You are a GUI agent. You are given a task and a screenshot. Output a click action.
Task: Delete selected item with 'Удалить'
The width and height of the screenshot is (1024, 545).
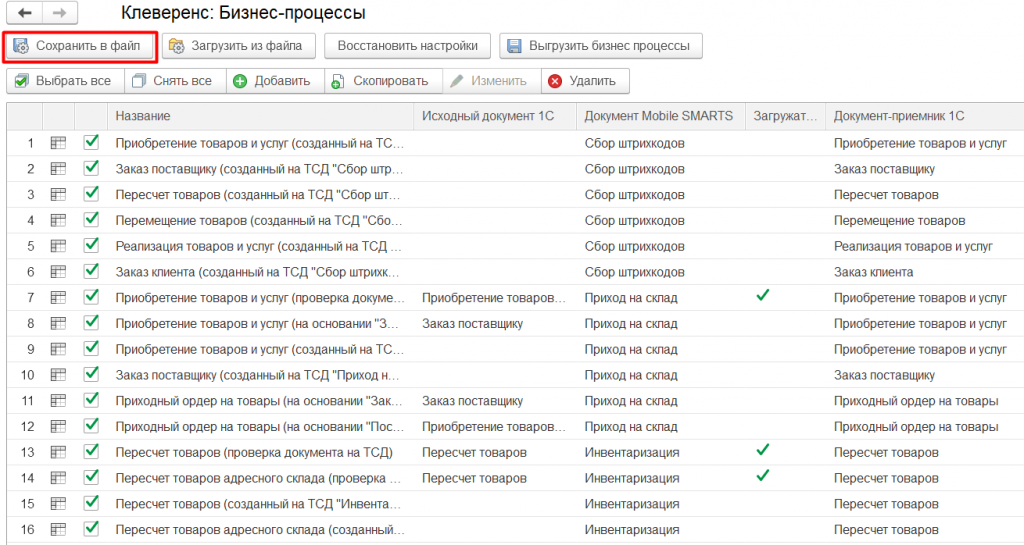(x=585, y=81)
